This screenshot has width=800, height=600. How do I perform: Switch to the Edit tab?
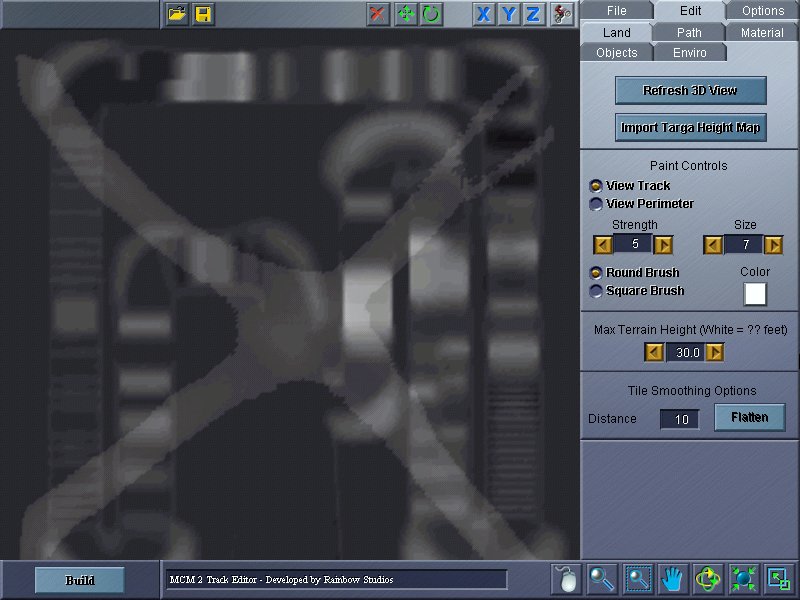690,11
